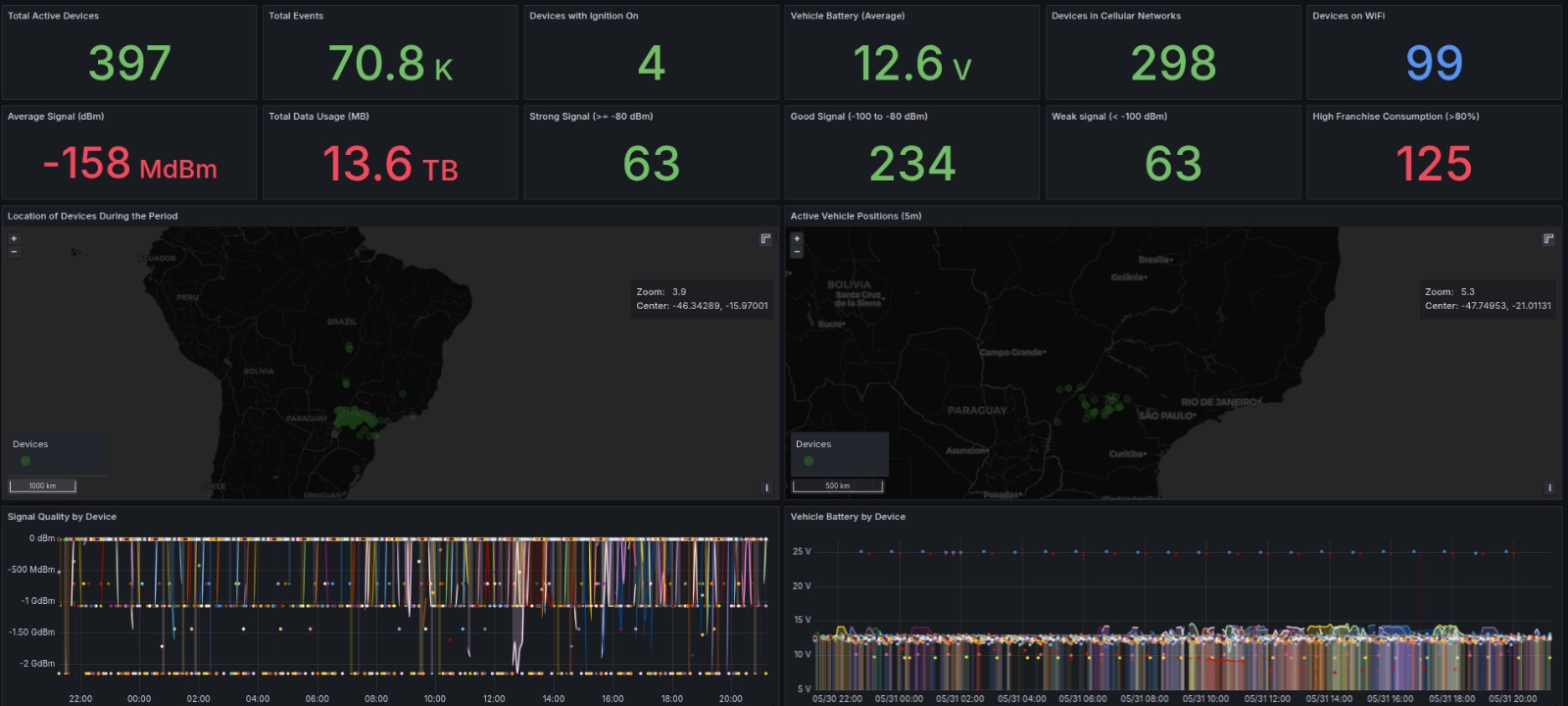This screenshot has width=1568, height=706.
Task: Zoom in on the Active Vehicle Positions map
Action: 797,238
